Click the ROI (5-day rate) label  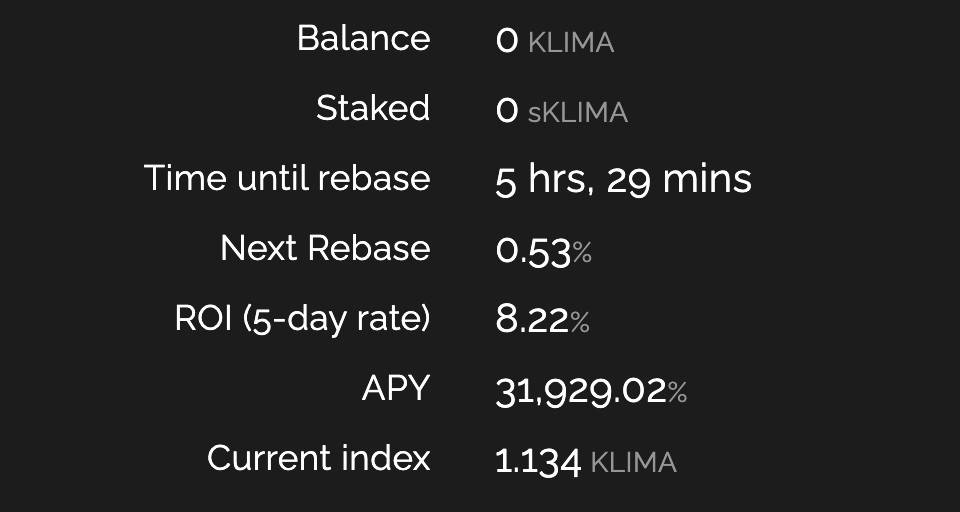[302, 319]
